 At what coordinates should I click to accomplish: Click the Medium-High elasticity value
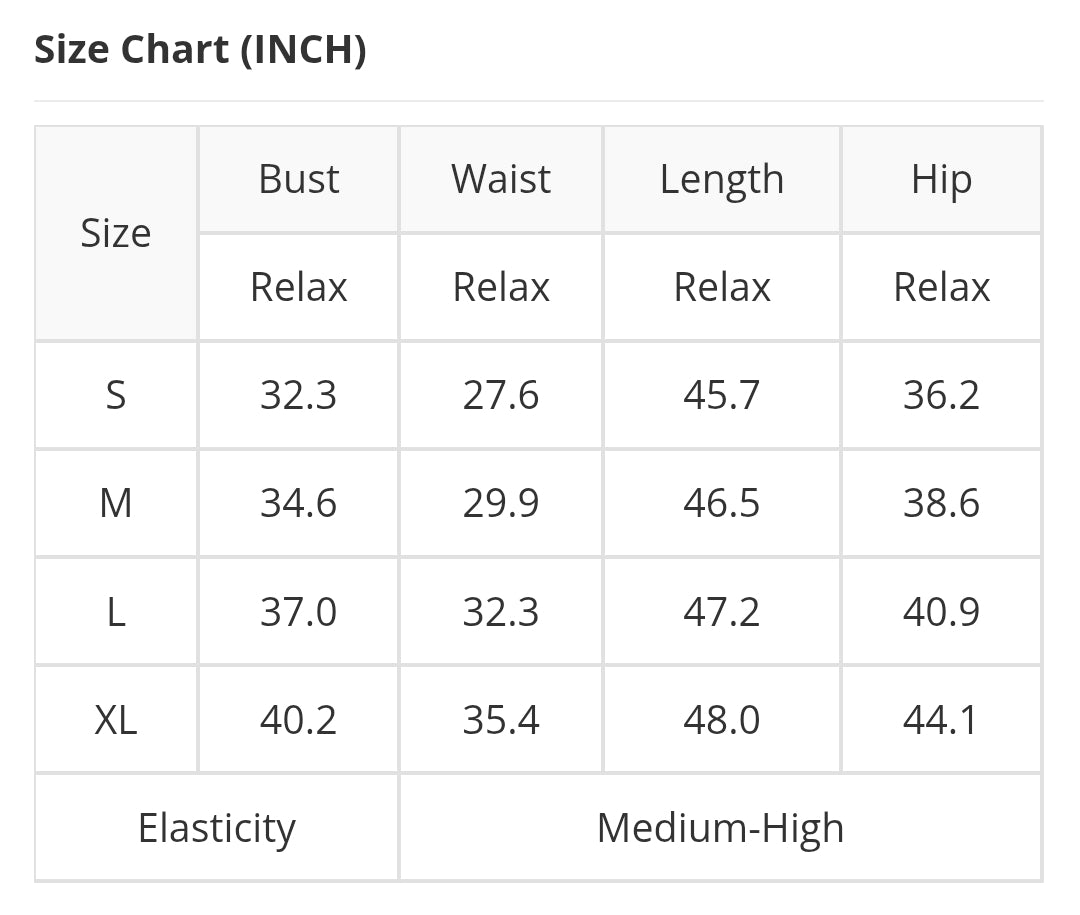pyautogui.click(x=720, y=828)
